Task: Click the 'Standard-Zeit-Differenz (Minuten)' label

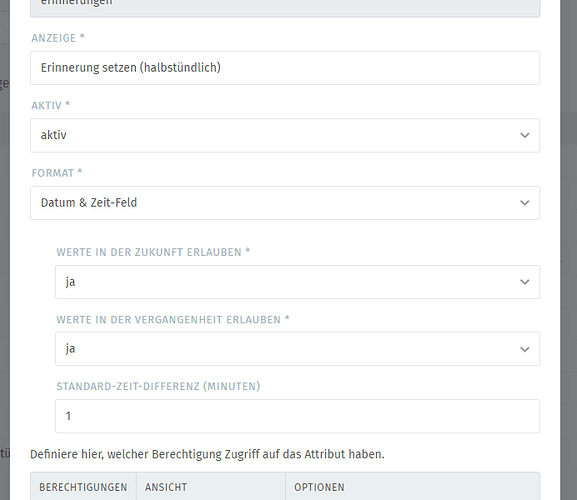Action: pyautogui.click(x=158, y=386)
